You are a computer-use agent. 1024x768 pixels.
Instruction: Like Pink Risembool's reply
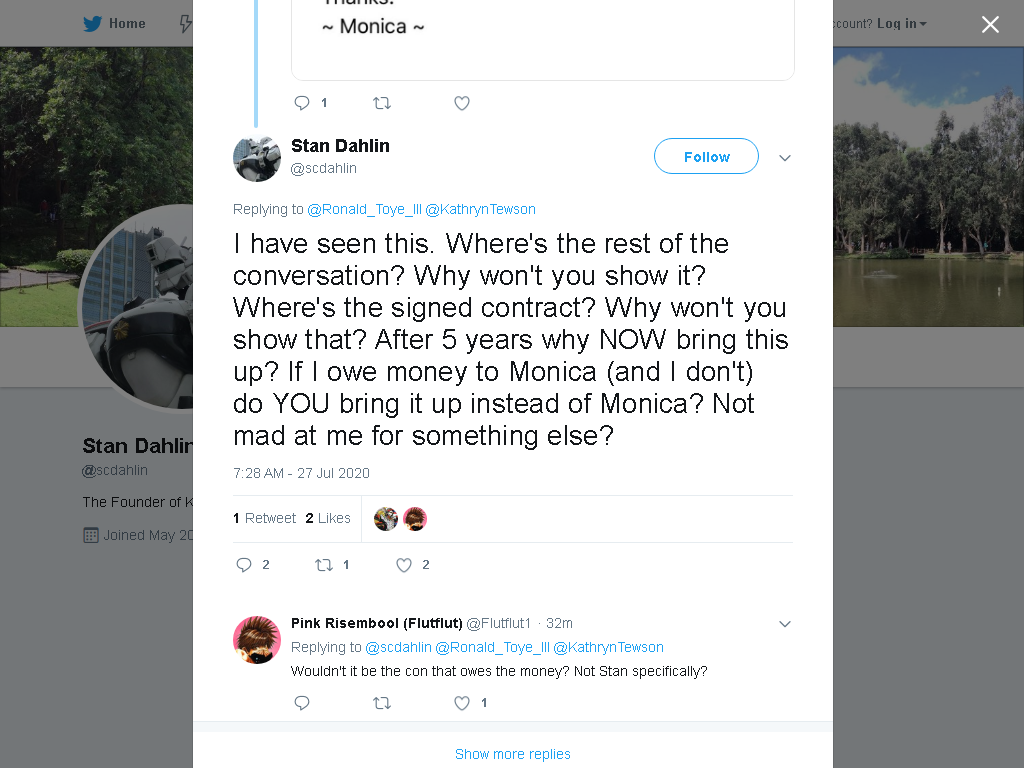[462, 703]
